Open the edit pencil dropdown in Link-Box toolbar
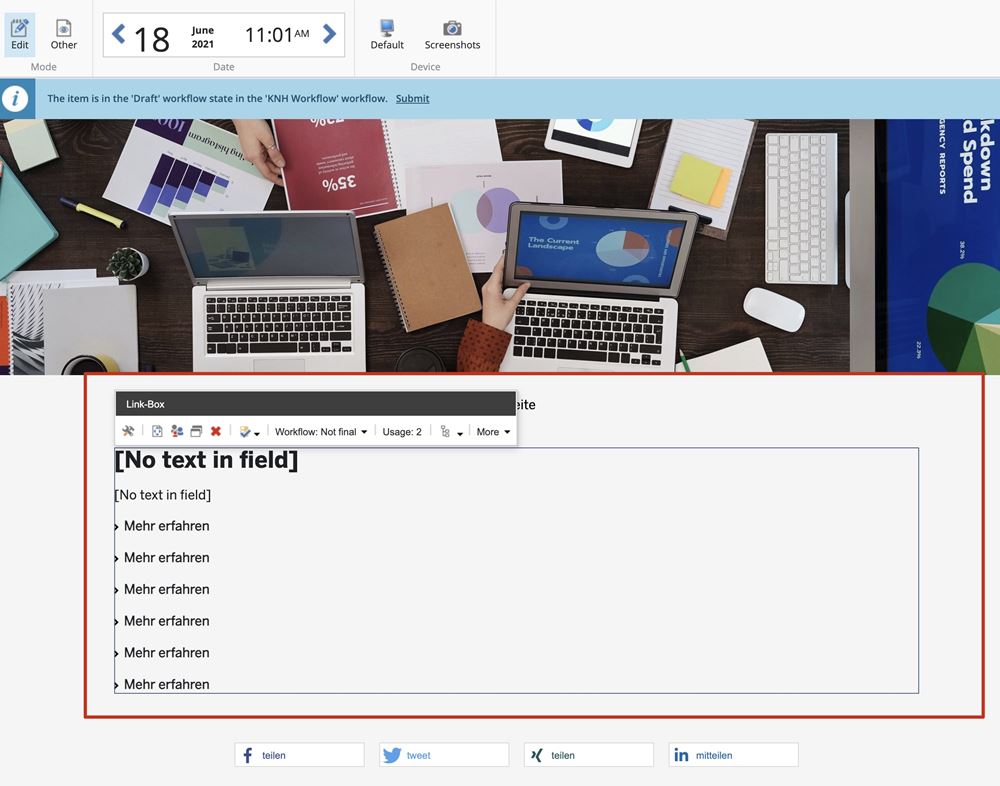The height and width of the screenshot is (786, 1000). click(x=249, y=432)
